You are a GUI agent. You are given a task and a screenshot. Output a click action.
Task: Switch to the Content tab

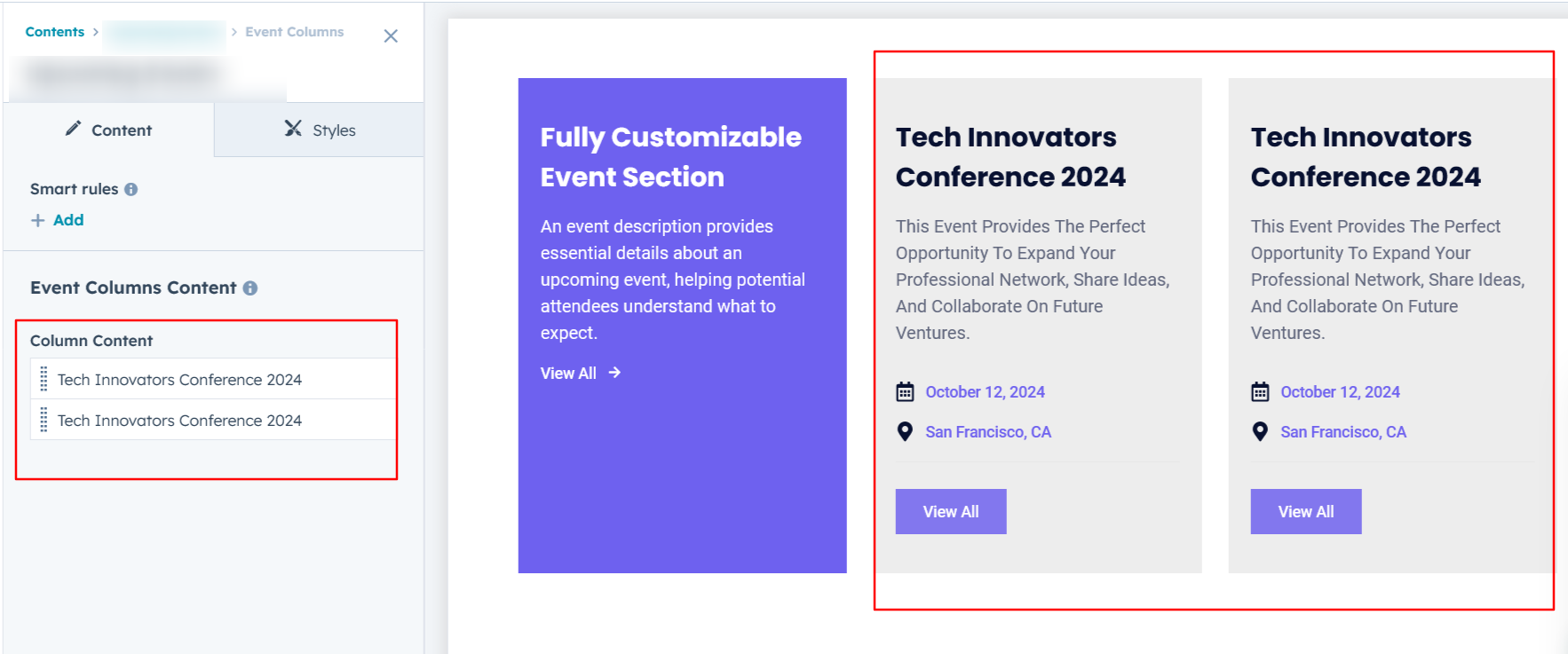(x=108, y=130)
